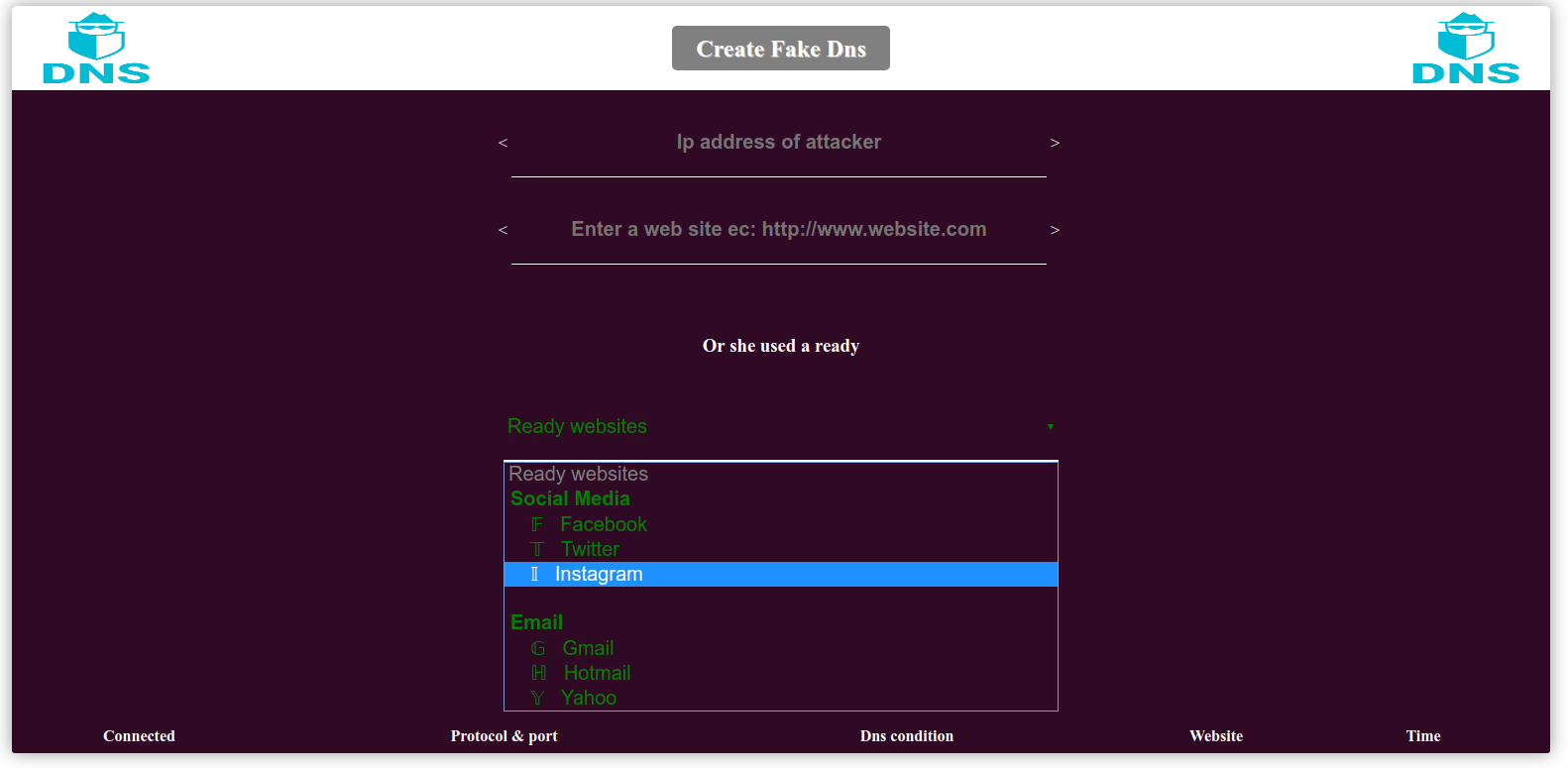Click the Connected column header
The image size is (1568, 768).
[139, 736]
